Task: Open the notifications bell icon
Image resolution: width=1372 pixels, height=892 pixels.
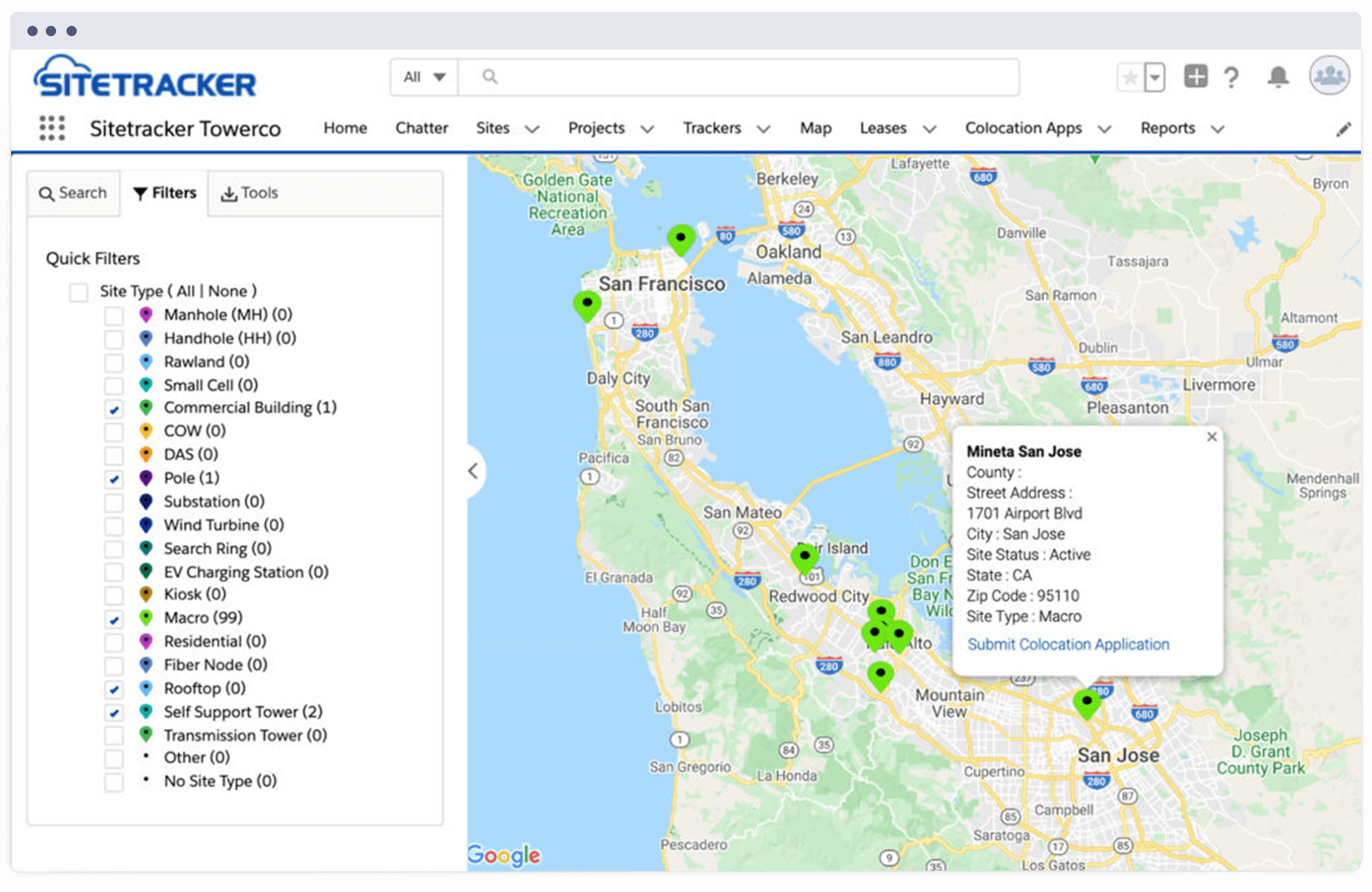Action: (x=1278, y=77)
